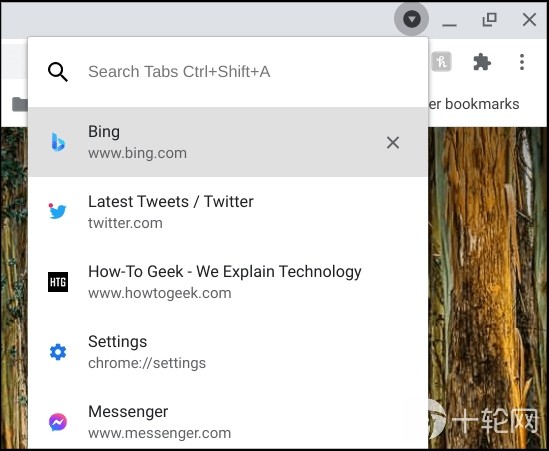This screenshot has height=451, width=549.
Task: Click the Bing favicon icon
Action: click(58, 142)
